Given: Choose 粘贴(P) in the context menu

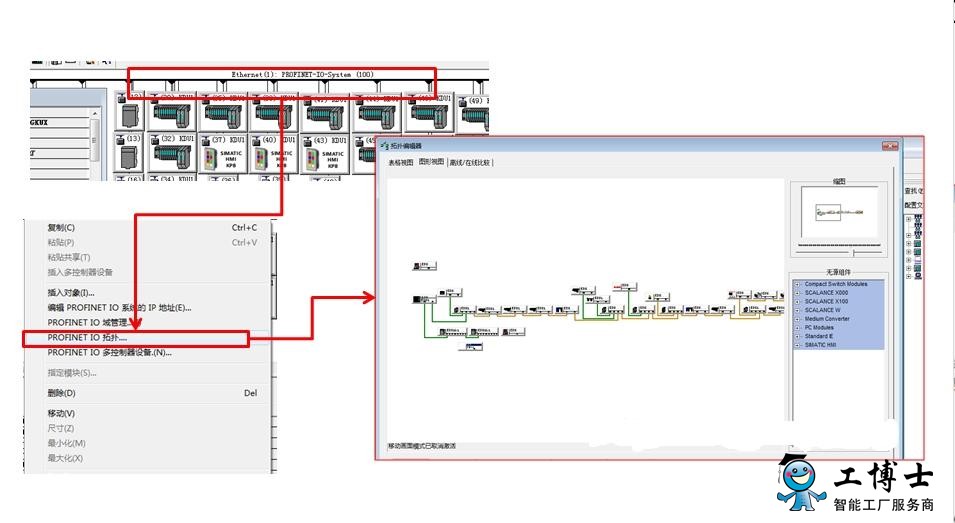Looking at the screenshot, I should 60,242.
